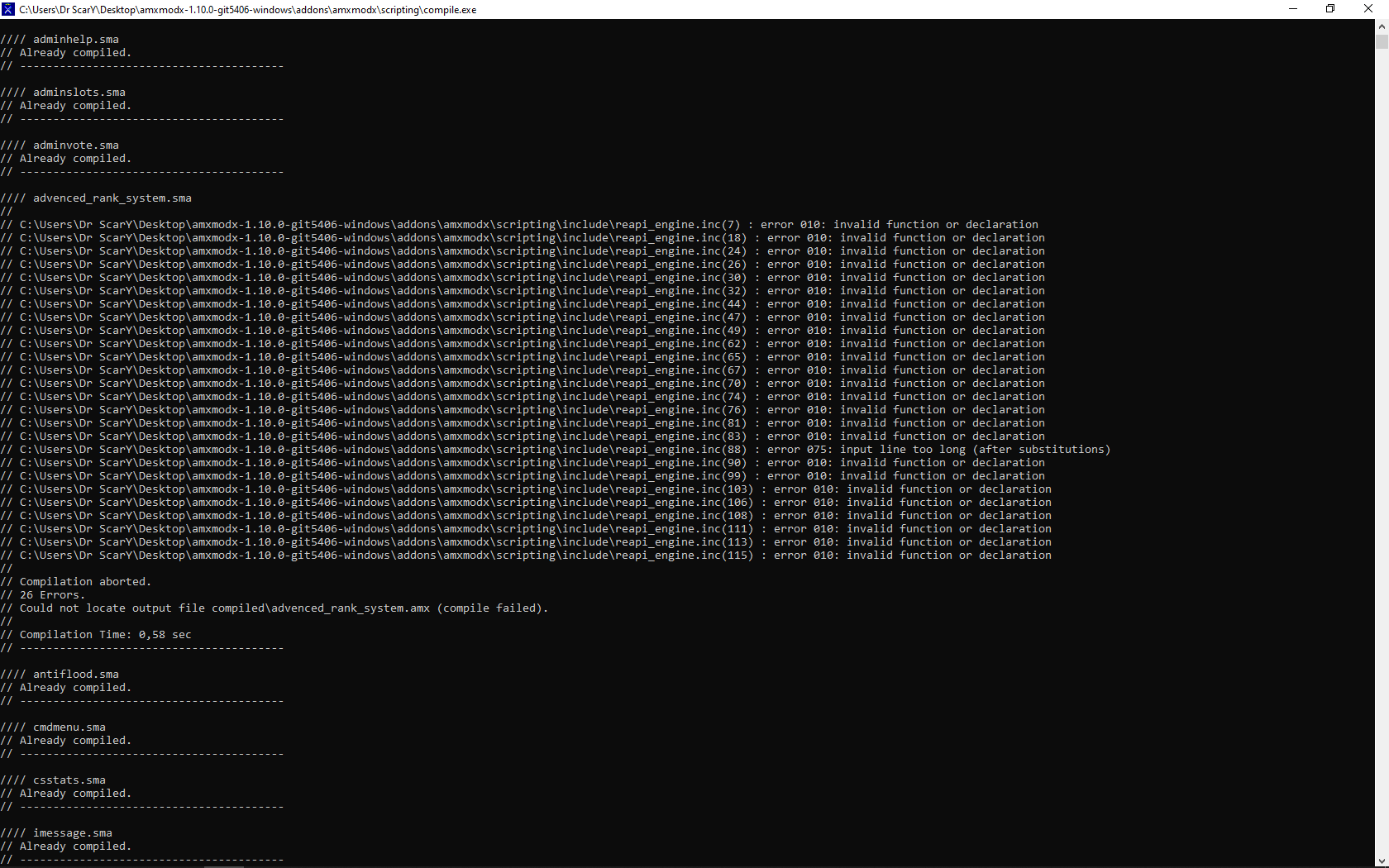Click the reapi_engine.inc(7) error line
This screenshot has height=868, width=1389.
(529, 225)
